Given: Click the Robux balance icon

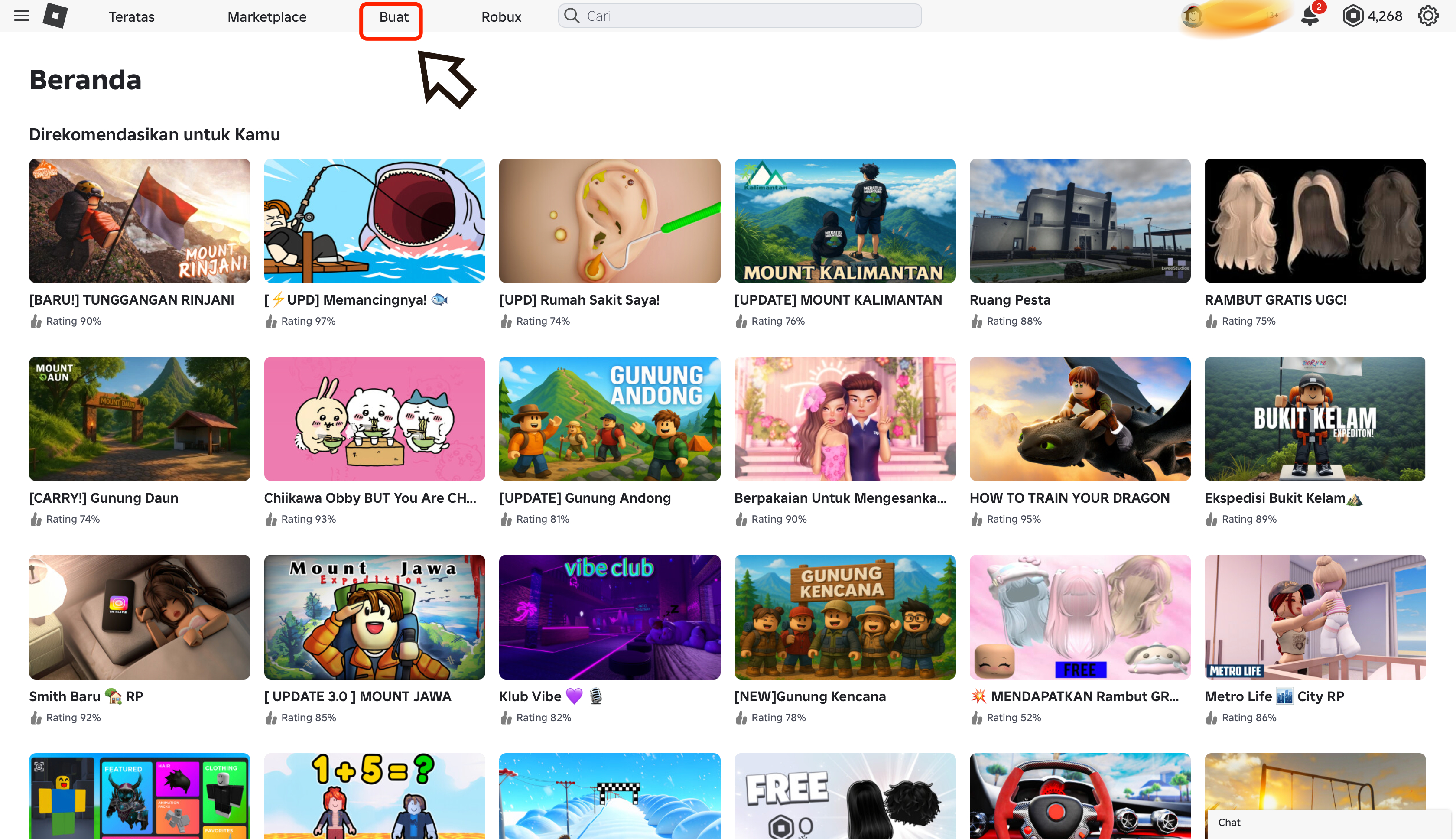Looking at the screenshot, I should pos(1352,16).
